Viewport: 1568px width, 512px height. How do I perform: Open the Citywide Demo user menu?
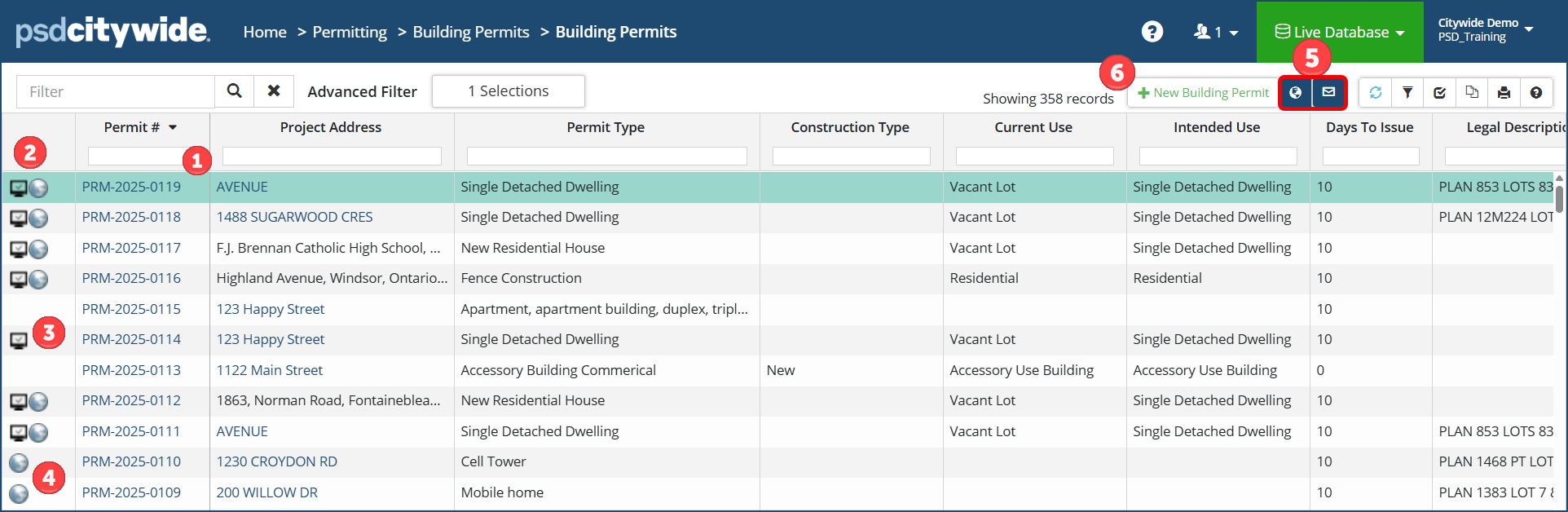click(x=1485, y=30)
